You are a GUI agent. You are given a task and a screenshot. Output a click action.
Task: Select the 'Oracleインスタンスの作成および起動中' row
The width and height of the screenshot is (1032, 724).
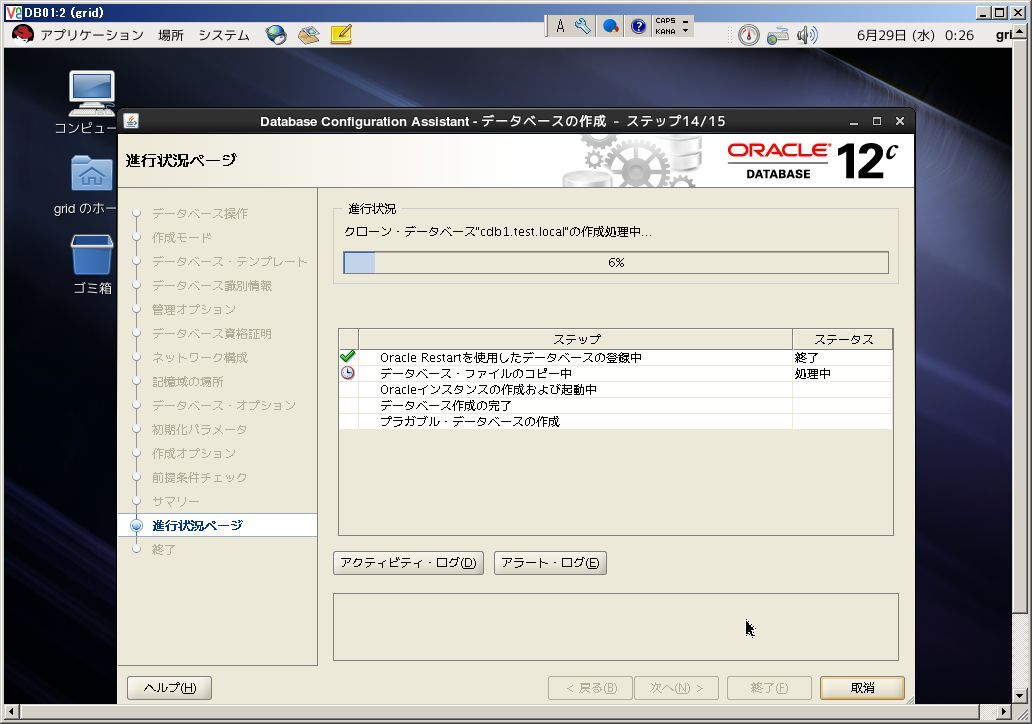616,390
